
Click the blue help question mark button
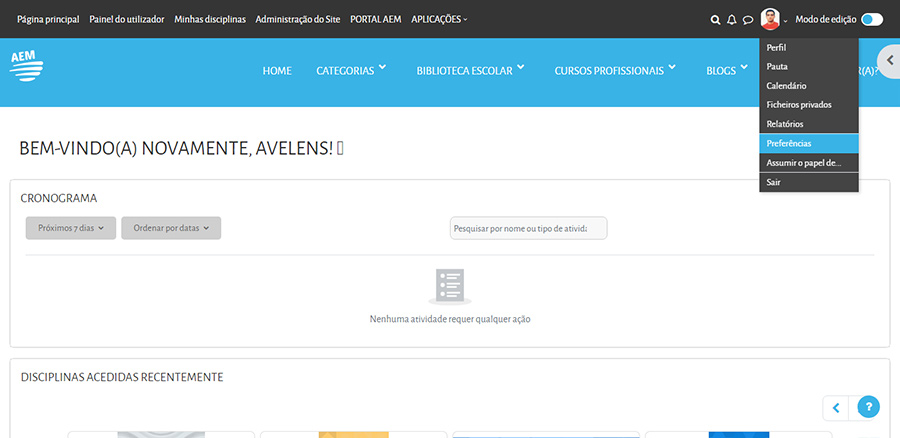pyautogui.click(x=869, y=407)
